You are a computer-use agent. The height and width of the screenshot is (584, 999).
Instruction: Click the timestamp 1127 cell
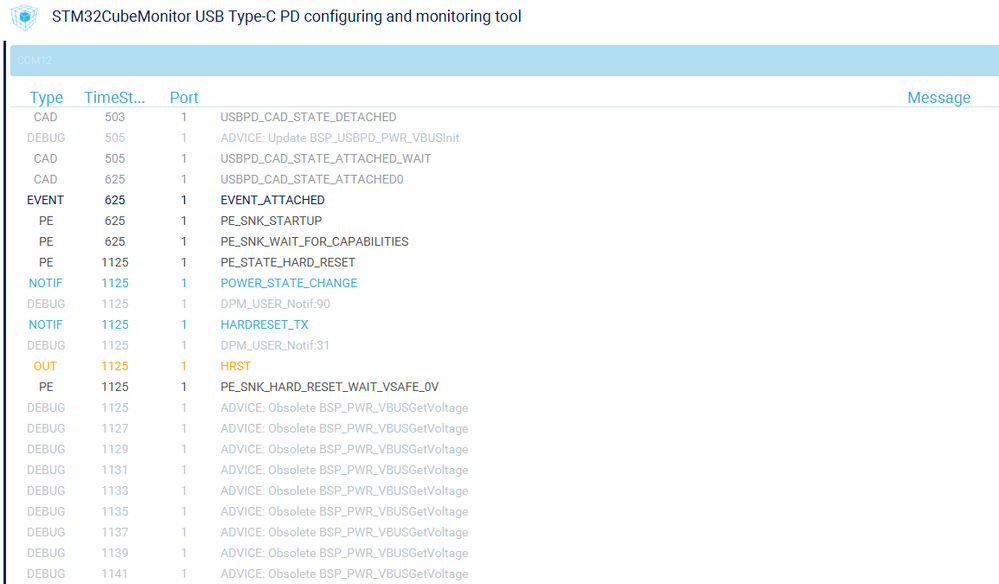(115, 429)
